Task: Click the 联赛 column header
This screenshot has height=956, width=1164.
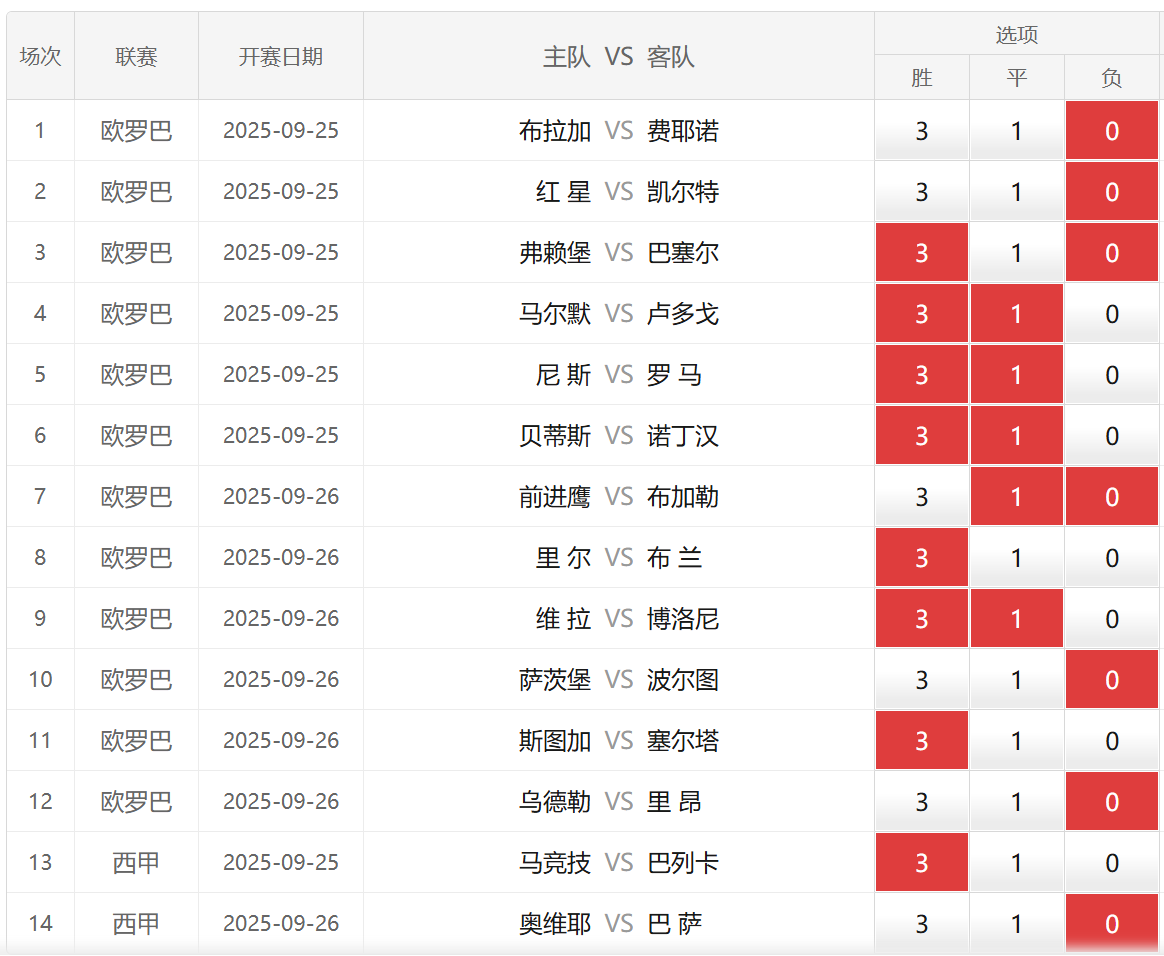Action: pyautogui.click(x=136, y=57)
